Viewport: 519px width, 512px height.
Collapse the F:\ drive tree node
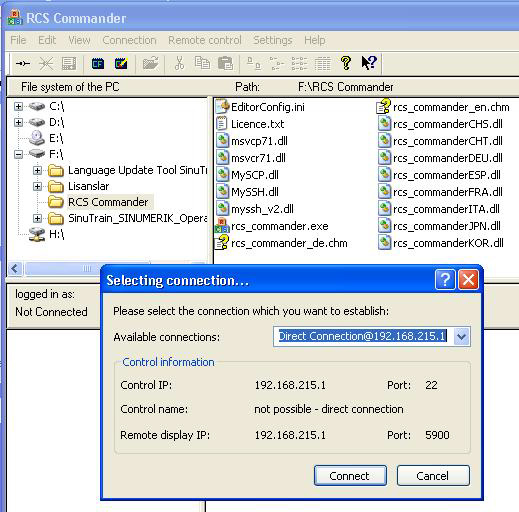pyautogui.click(x=18, y=154)
